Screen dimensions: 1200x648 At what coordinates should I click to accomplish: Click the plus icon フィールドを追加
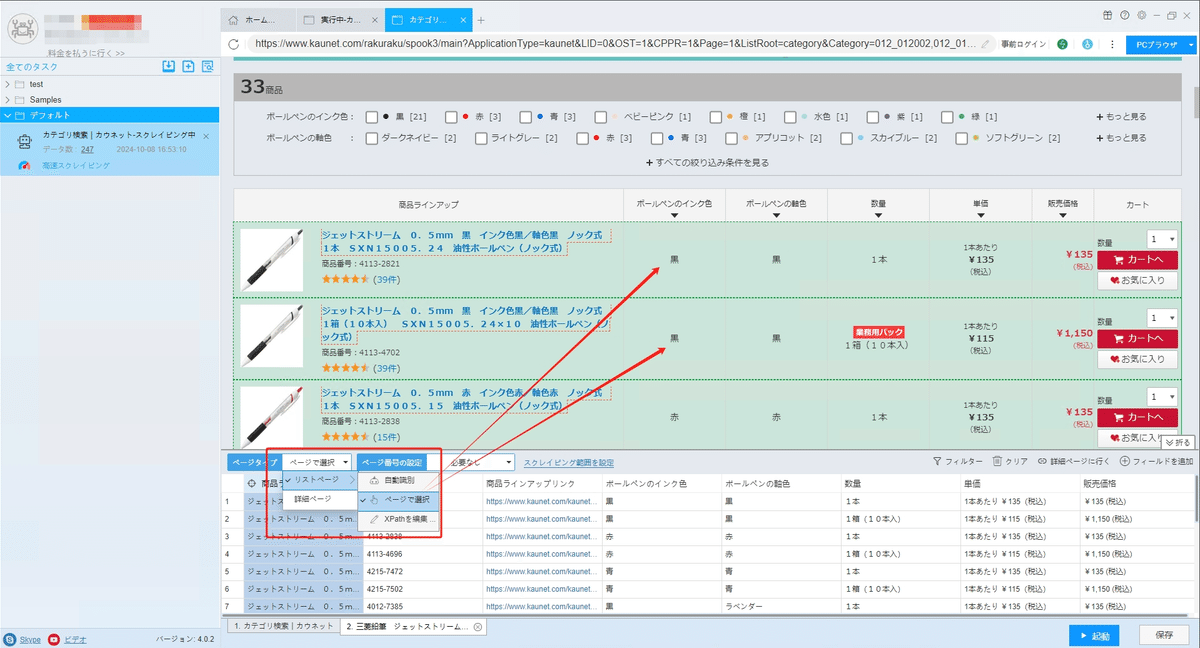pos(1125,462)
